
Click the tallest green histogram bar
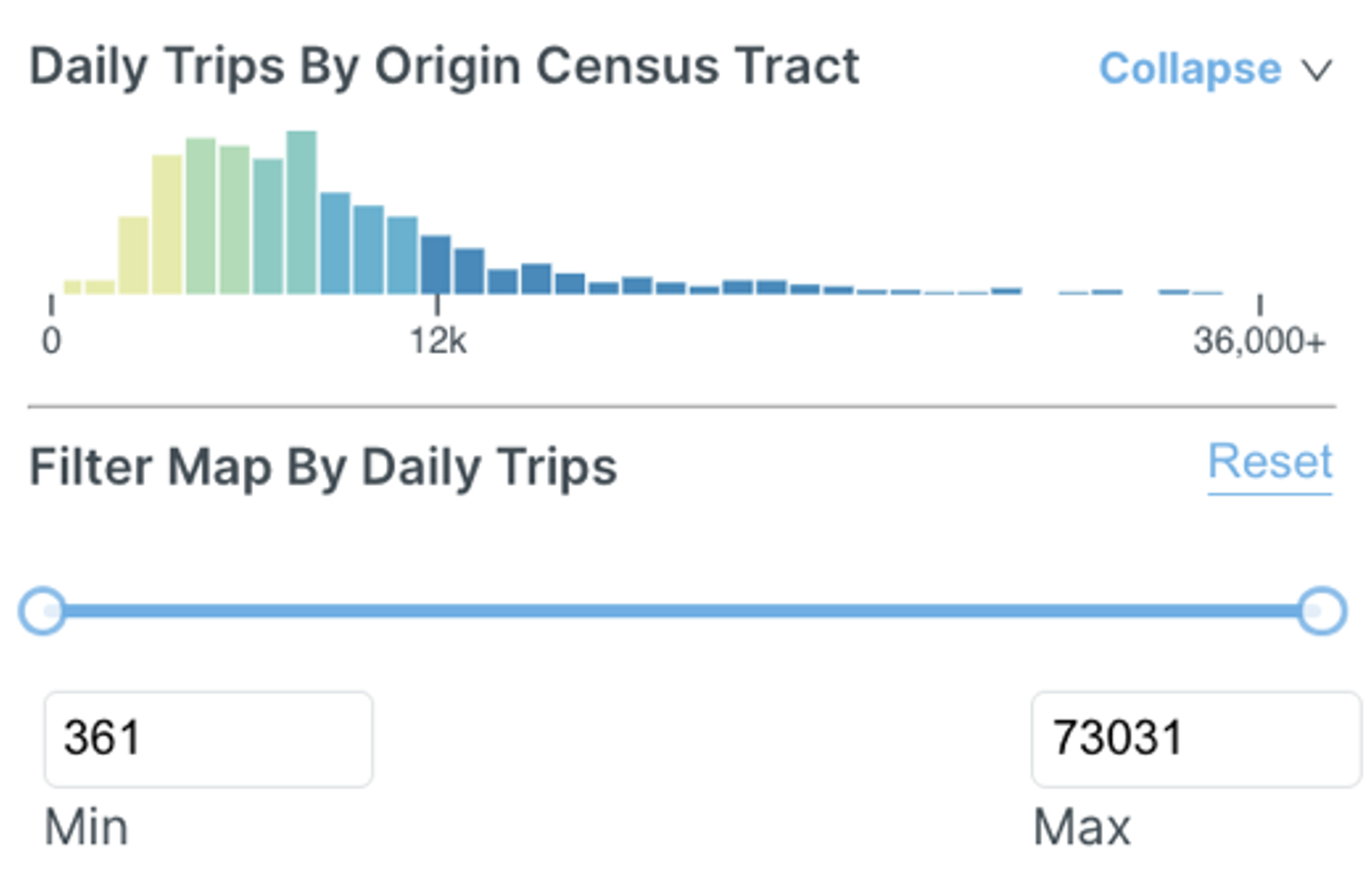[201, 216]
